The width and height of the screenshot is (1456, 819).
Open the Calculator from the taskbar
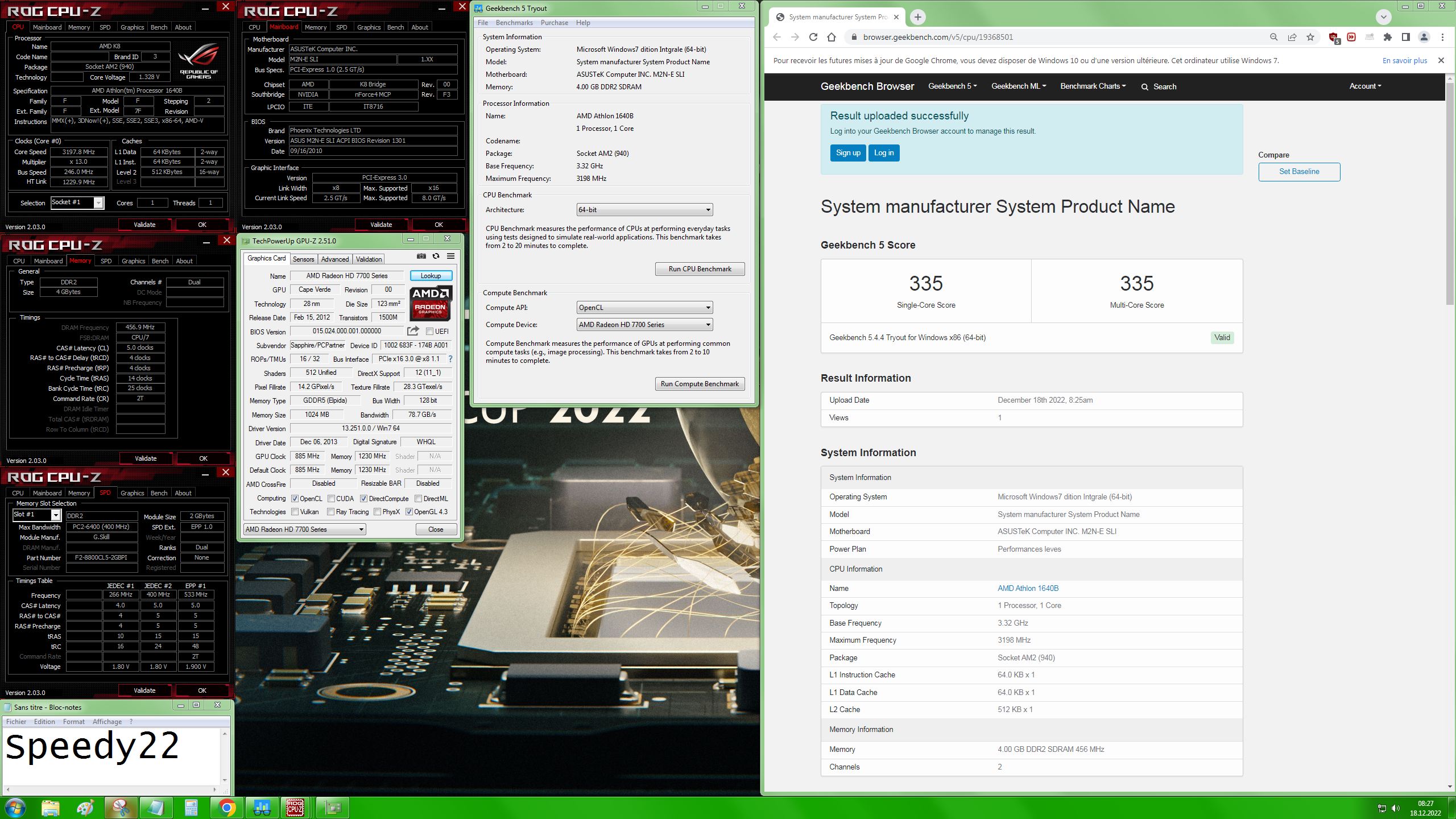191,808
